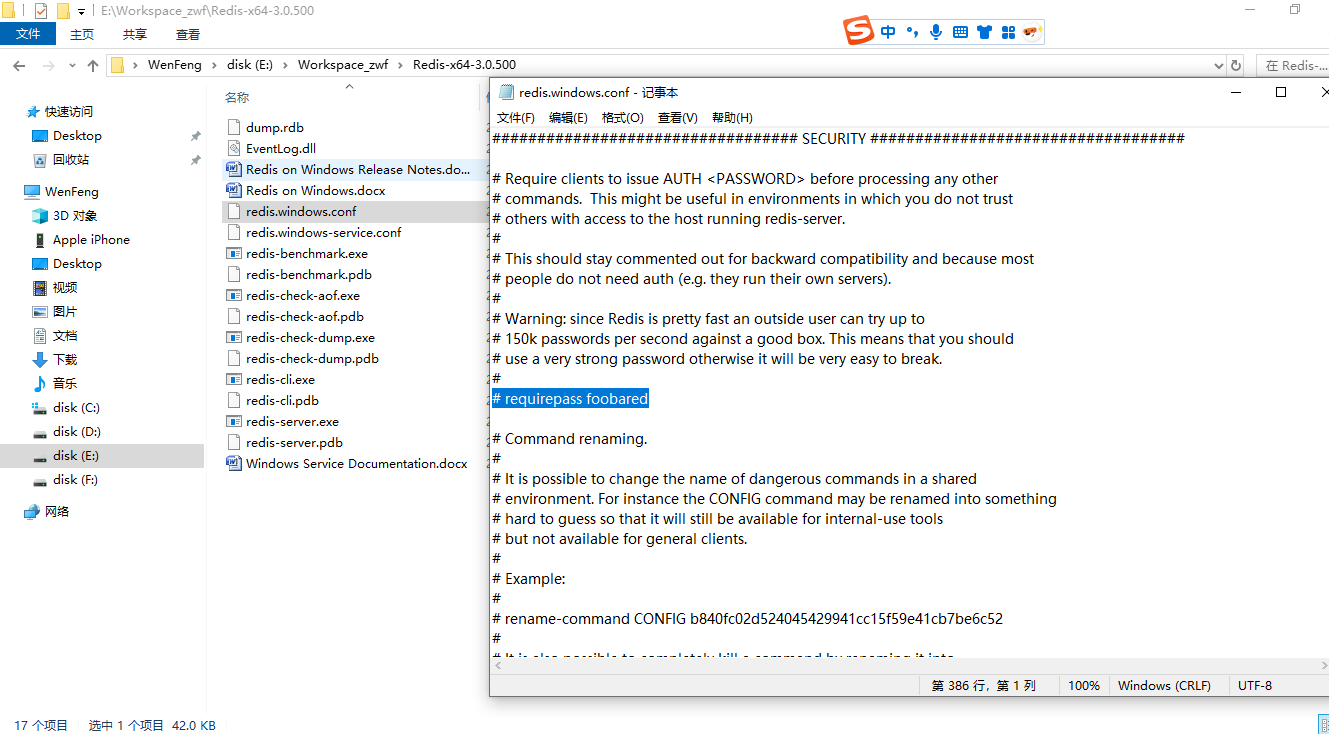Select the dump.rdb file
The image size is (1329, 734).
275,128
